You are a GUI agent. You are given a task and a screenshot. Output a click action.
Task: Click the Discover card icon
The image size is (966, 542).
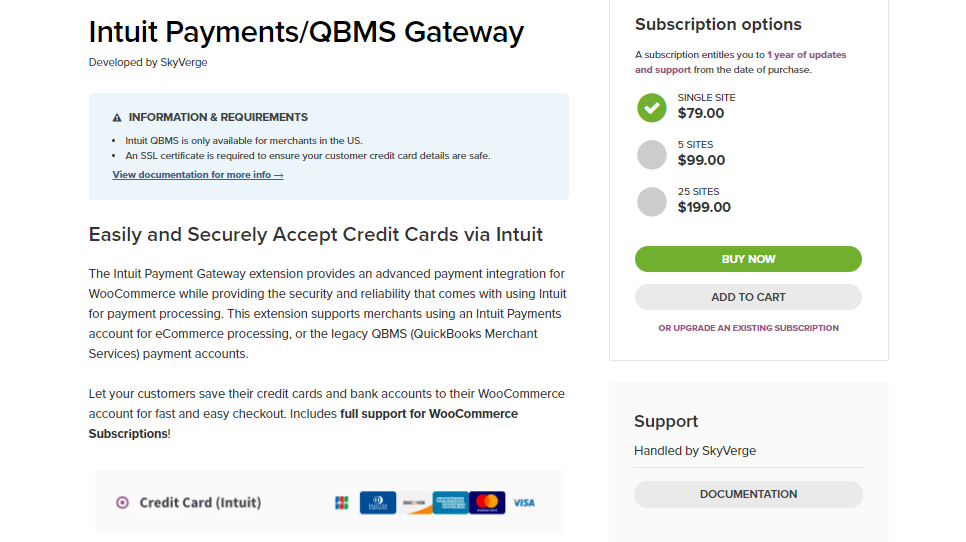(x=414, y=503)
